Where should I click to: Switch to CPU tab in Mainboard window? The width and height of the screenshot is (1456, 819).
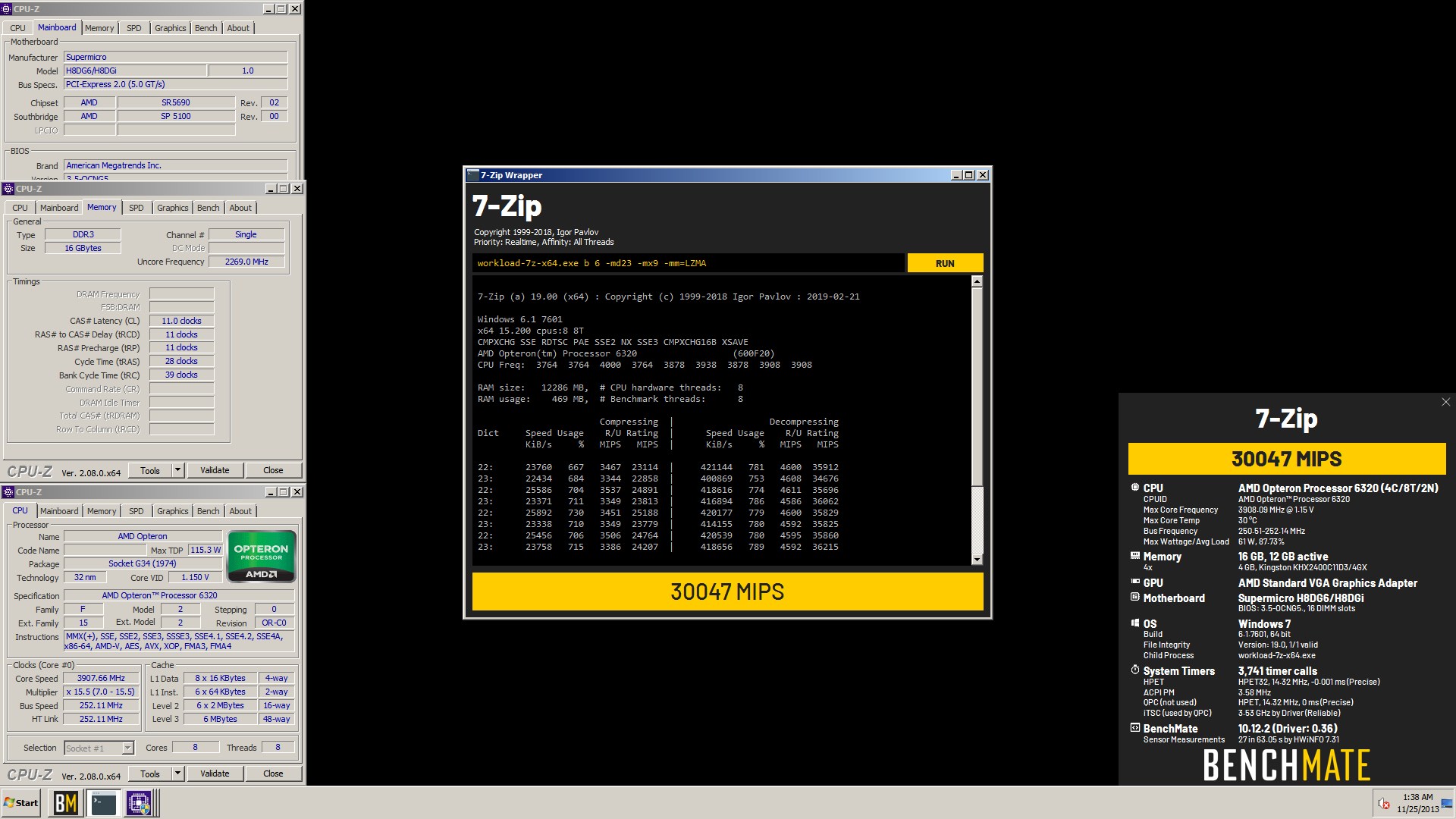(17, 28)
